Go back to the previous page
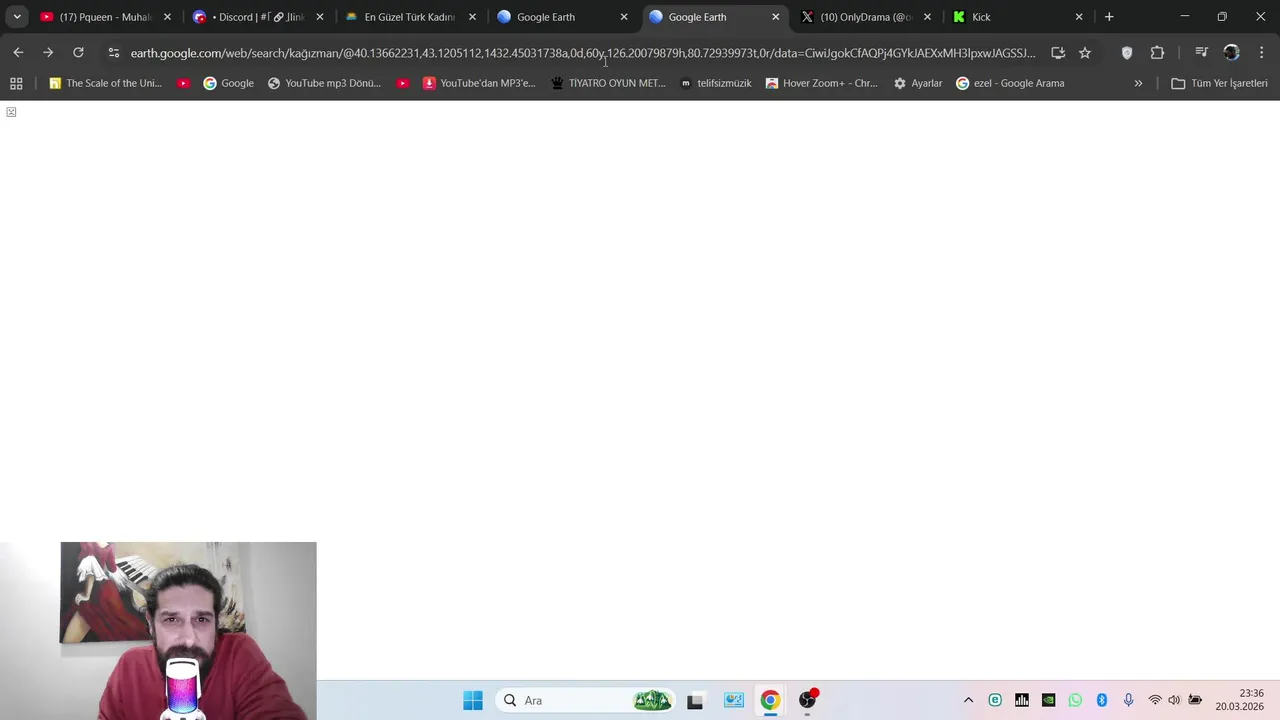 (x=18, y=53)
